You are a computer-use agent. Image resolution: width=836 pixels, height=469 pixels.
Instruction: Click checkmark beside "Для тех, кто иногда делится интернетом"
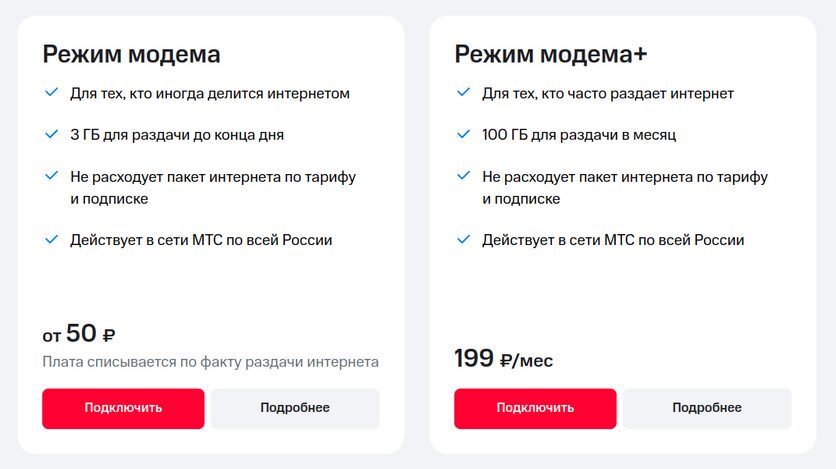click(51, 93)
